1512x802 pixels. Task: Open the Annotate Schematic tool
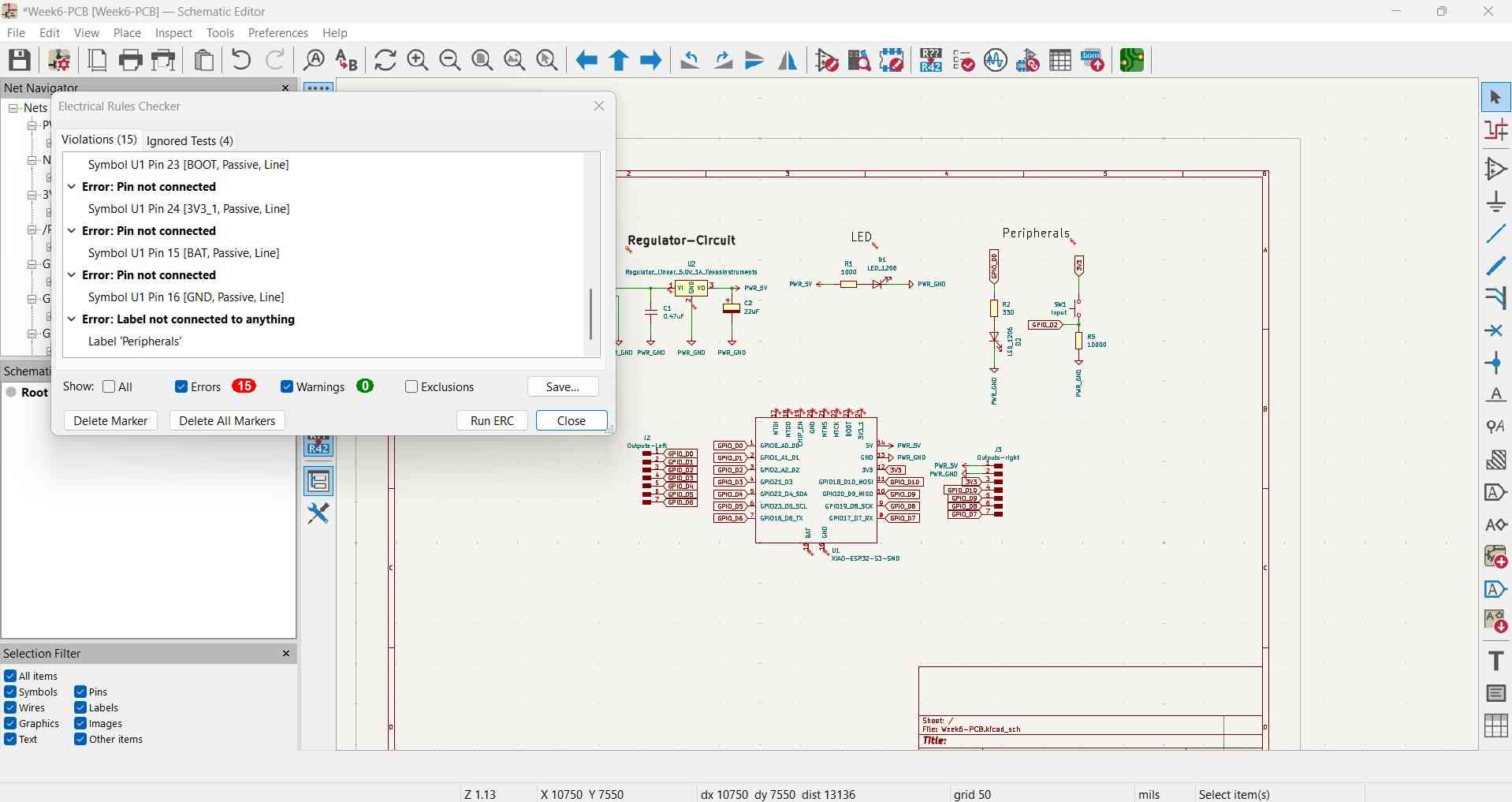click(931, 61)
